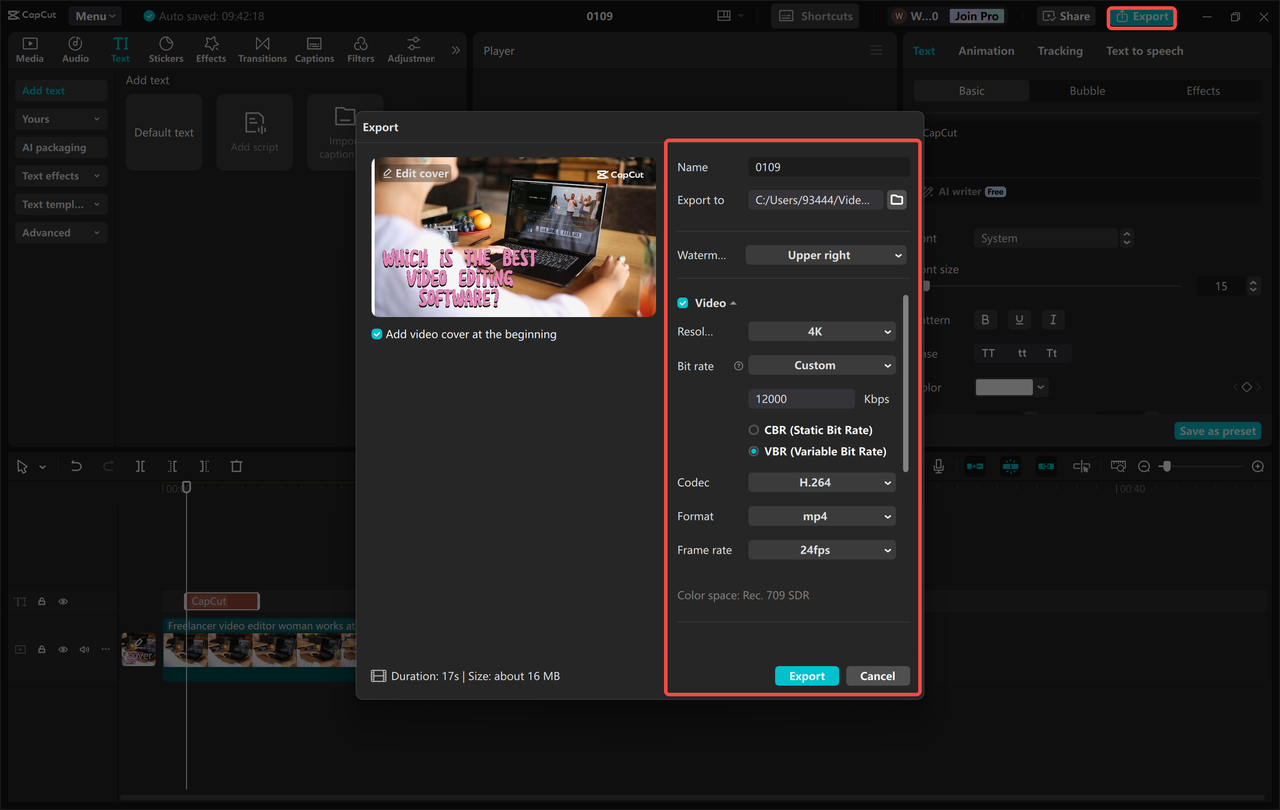Hide the CapCut text track with eye toggle
The height and width of the screenshot is (810, 1280).
(x=62, y=601)
